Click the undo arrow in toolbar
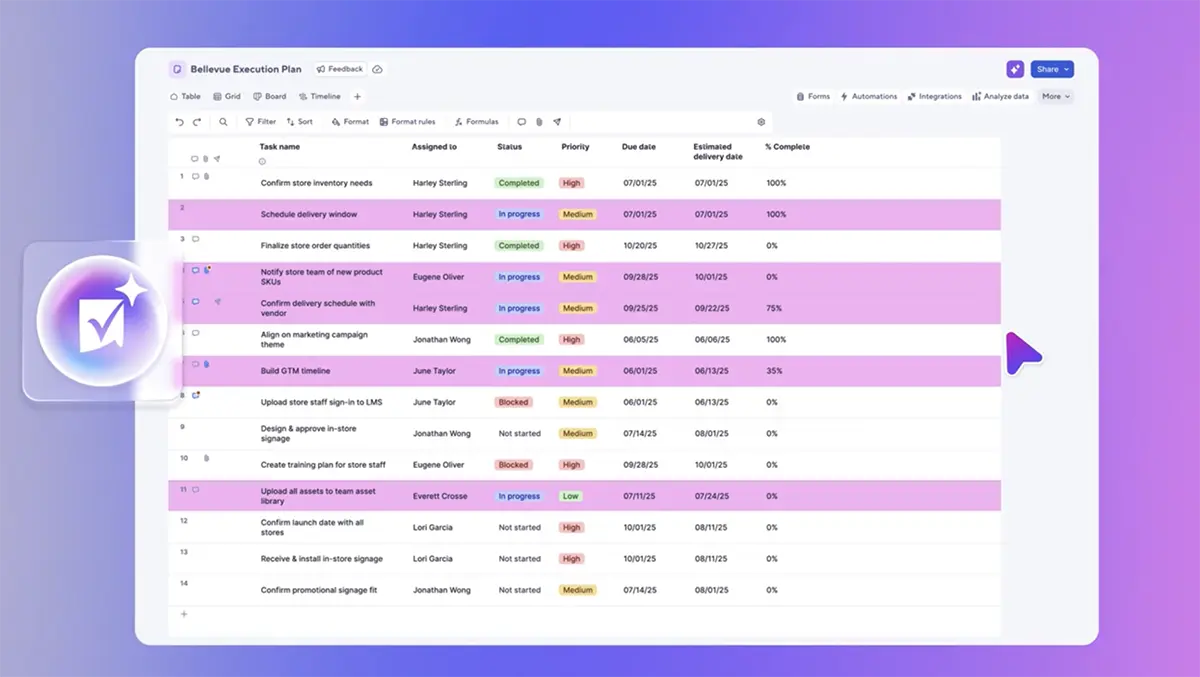This screenshot has height=677, width=1200. click(x=180, y=122)
